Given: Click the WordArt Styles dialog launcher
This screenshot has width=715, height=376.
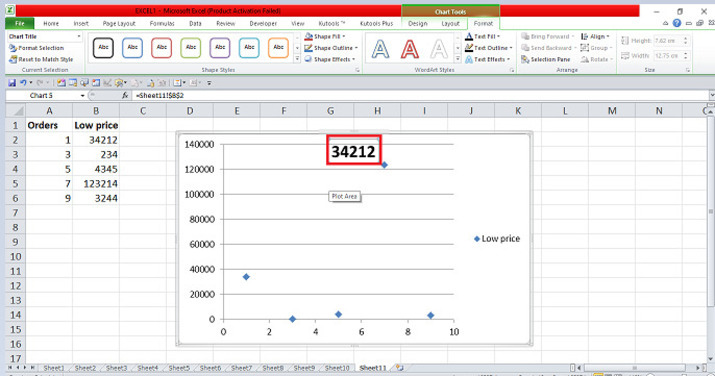Looking at the screenshot, I should (x=512, y=70).
